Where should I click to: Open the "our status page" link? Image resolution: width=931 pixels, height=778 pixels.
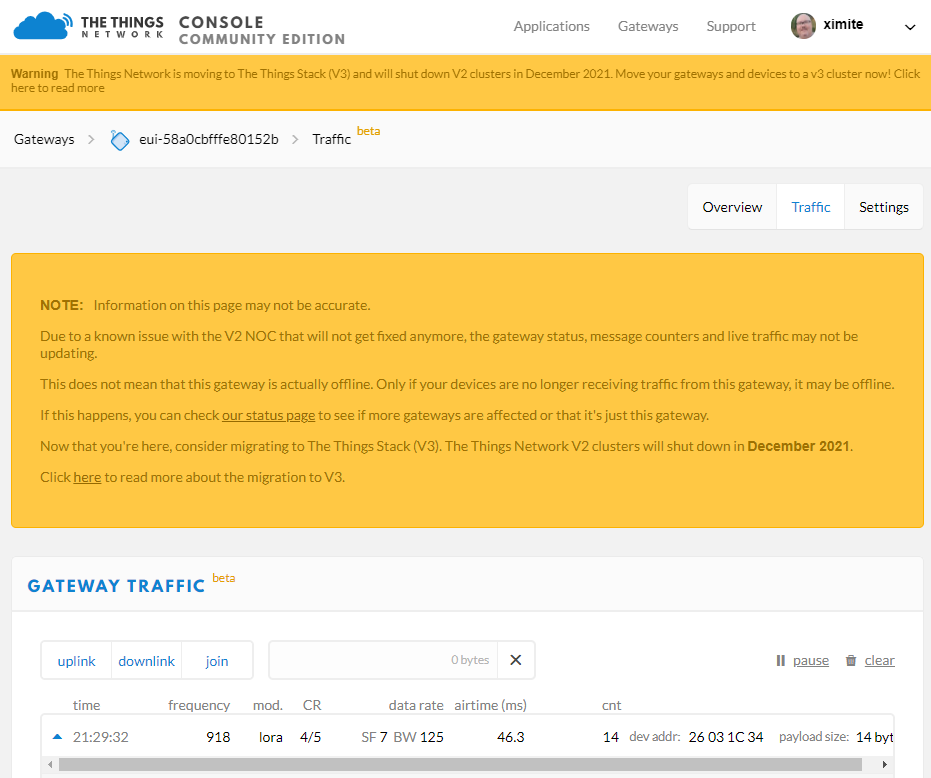coord(268,415)
